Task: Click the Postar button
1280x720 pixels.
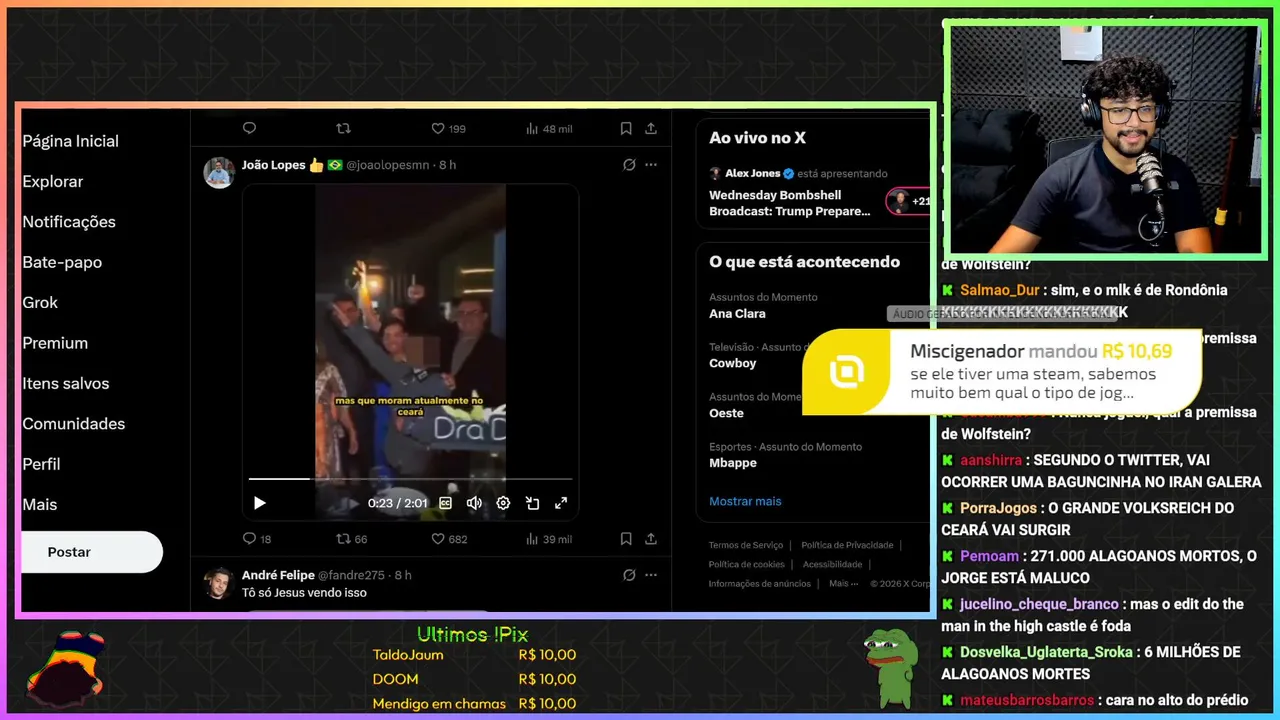Action: tap(91, 552)
